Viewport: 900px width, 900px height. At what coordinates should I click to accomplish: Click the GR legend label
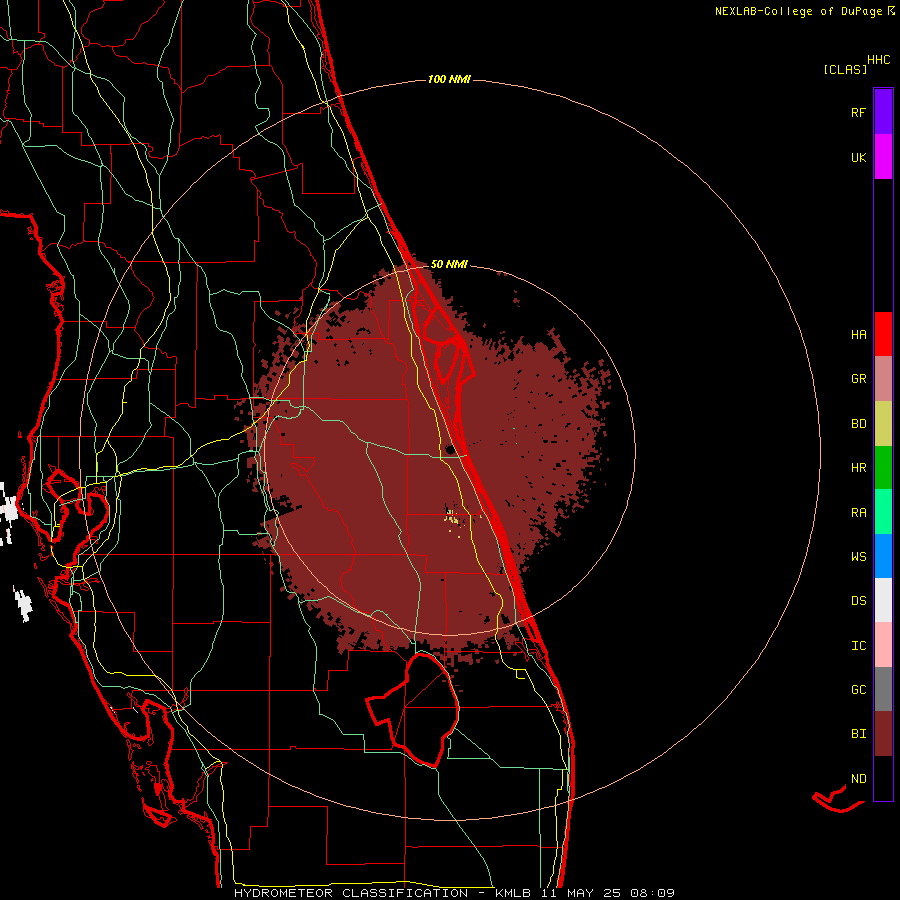[858, 379]
